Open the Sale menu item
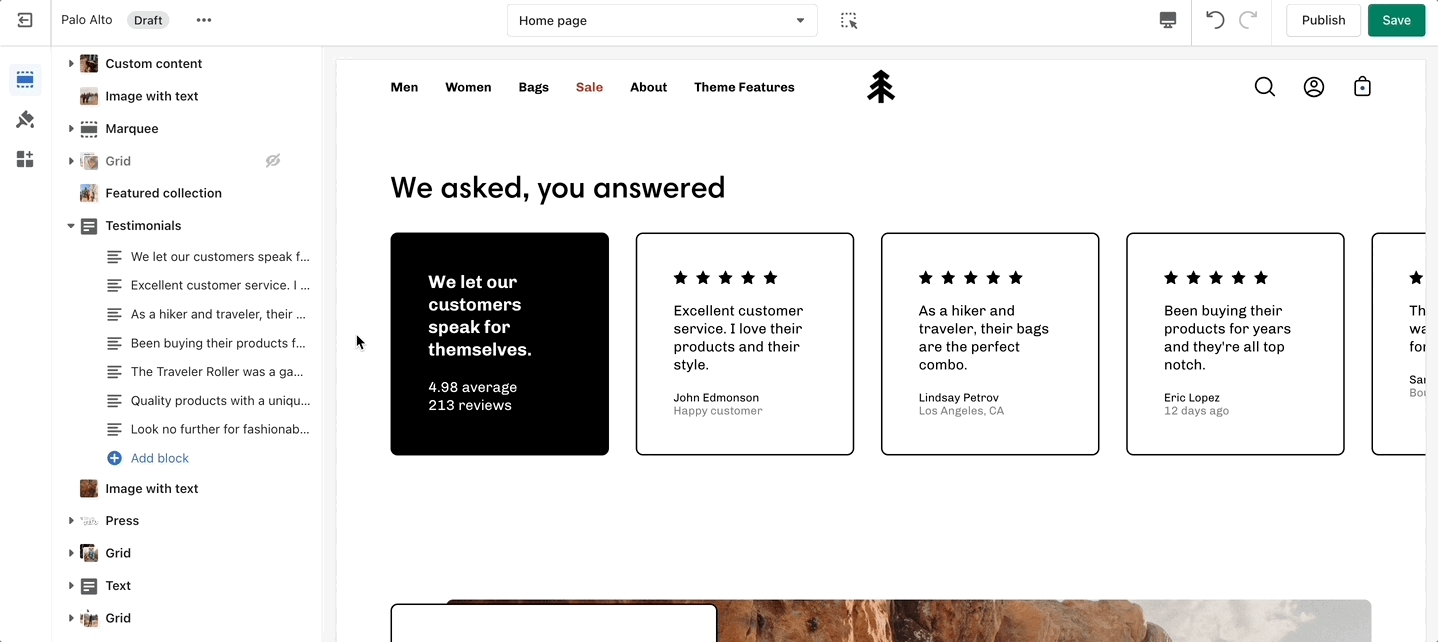 (589, 87)
